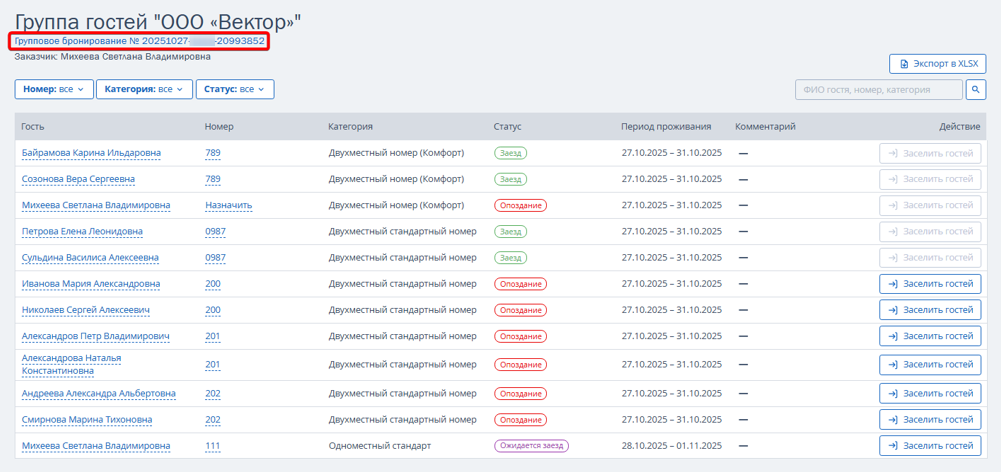Image resolution: width=1001 pixels, height=472 pixels.
Task: Open the Статус filter dropdown
Action: pyautogui.click(x=235, y=90)
